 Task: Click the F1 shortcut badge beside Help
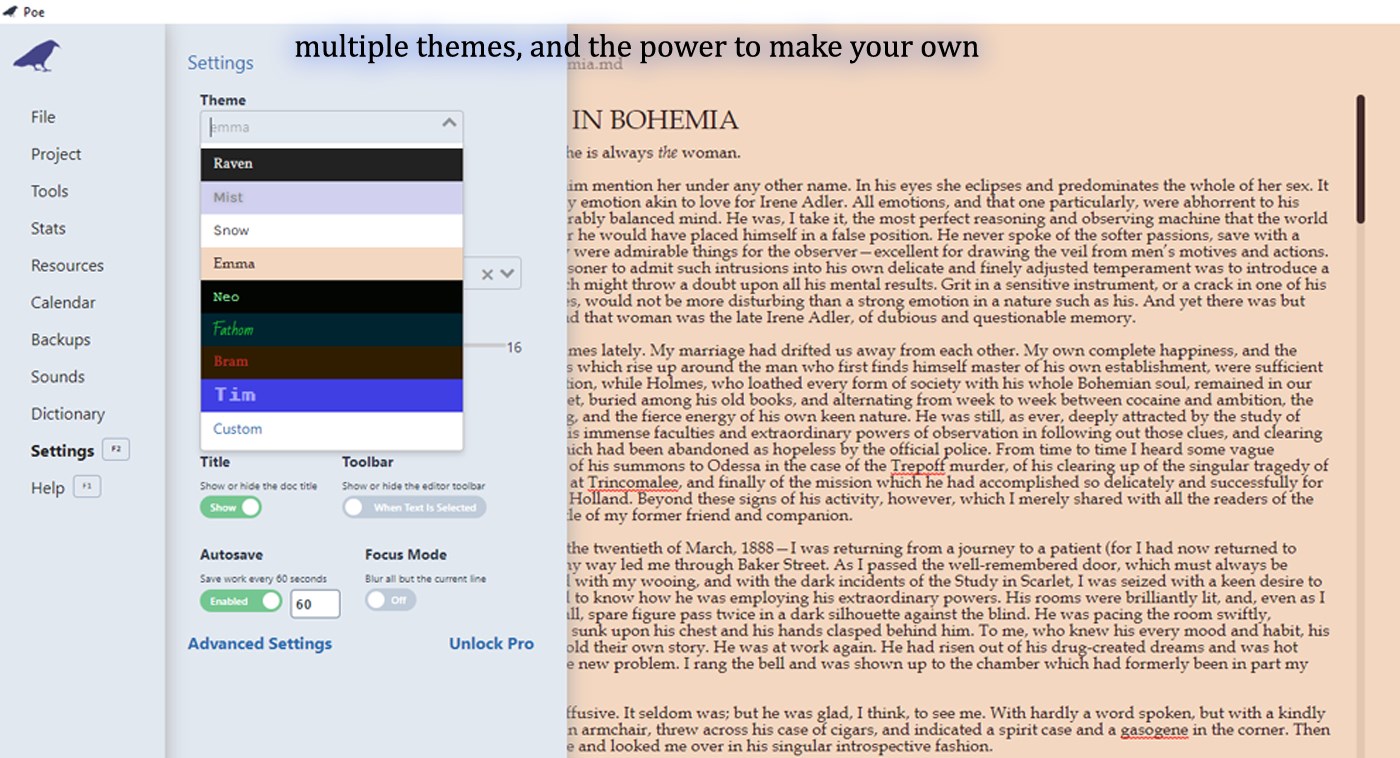(86, 487)
